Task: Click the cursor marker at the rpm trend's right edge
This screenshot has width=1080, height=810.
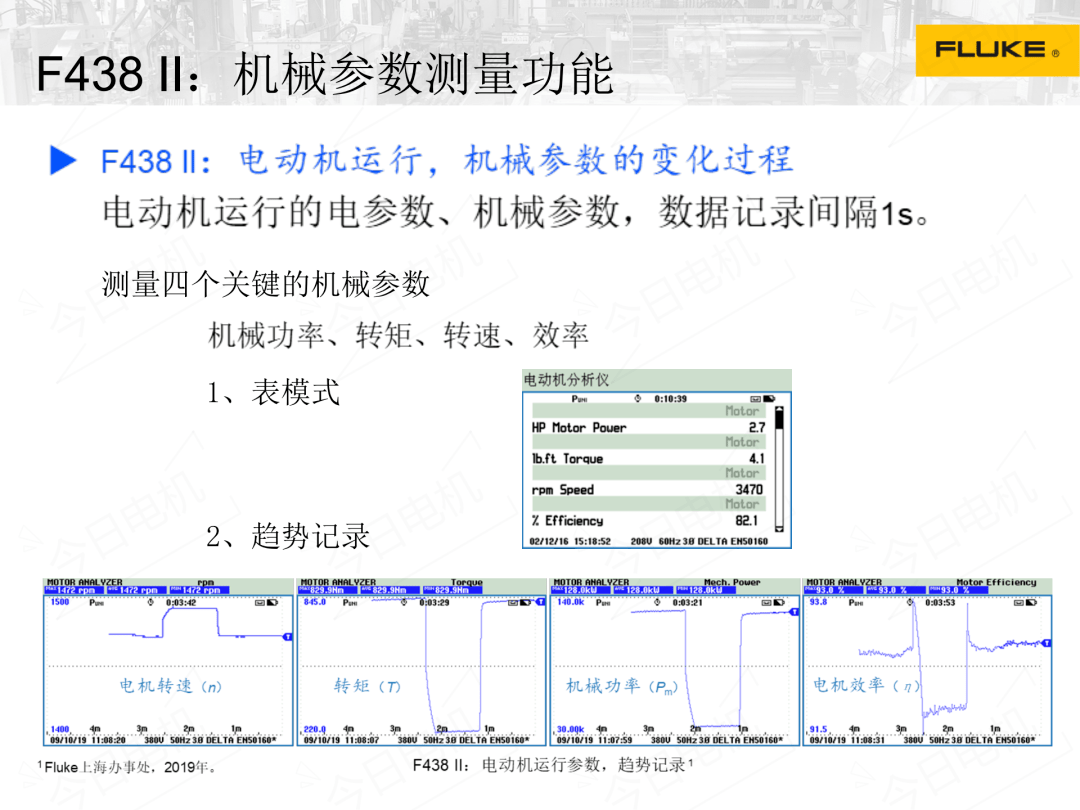Action: 288,637
